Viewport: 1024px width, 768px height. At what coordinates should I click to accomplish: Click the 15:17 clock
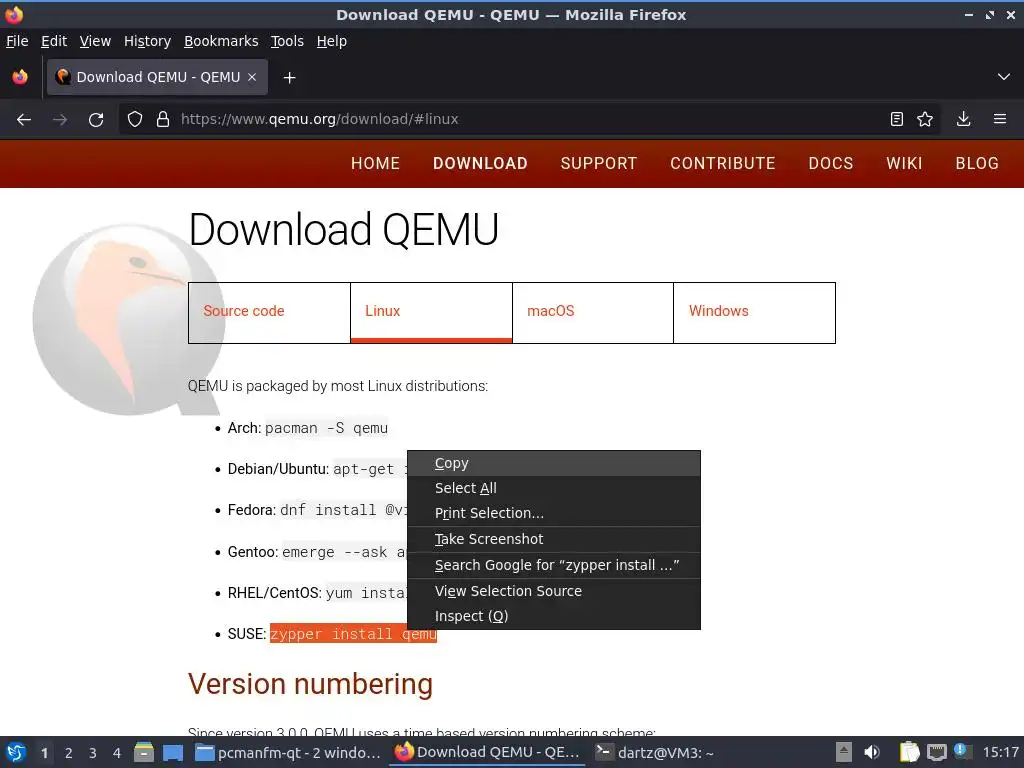click(1000, 752)
